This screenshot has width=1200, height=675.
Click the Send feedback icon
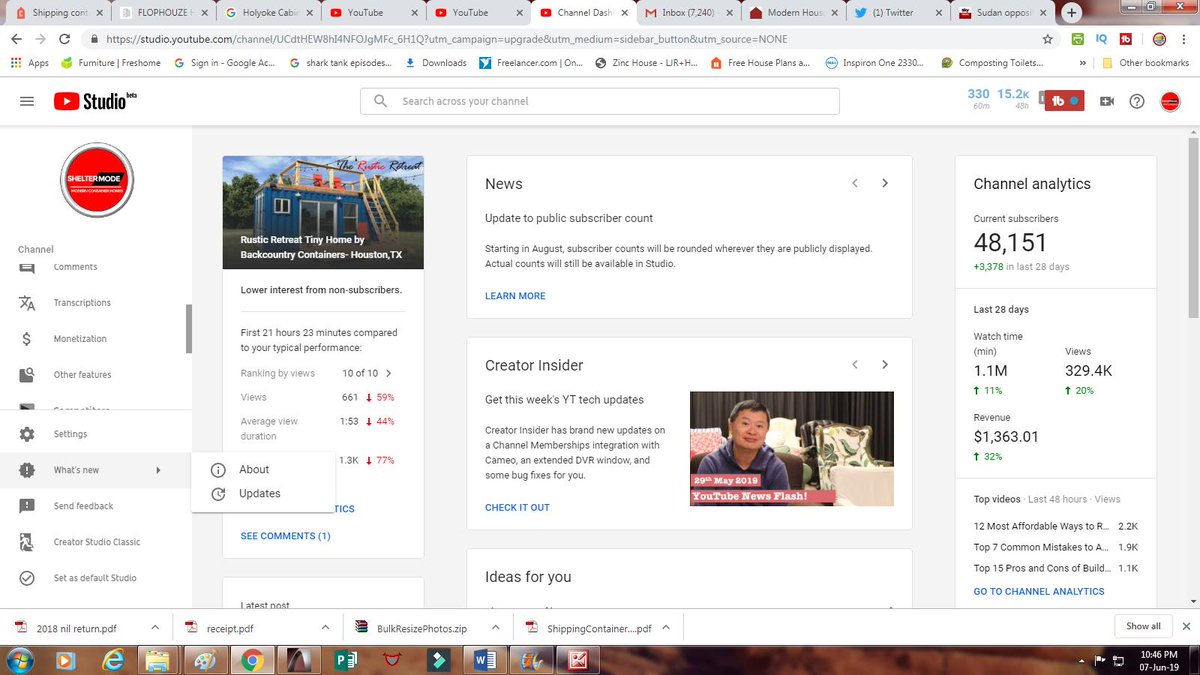coord(27,506)
